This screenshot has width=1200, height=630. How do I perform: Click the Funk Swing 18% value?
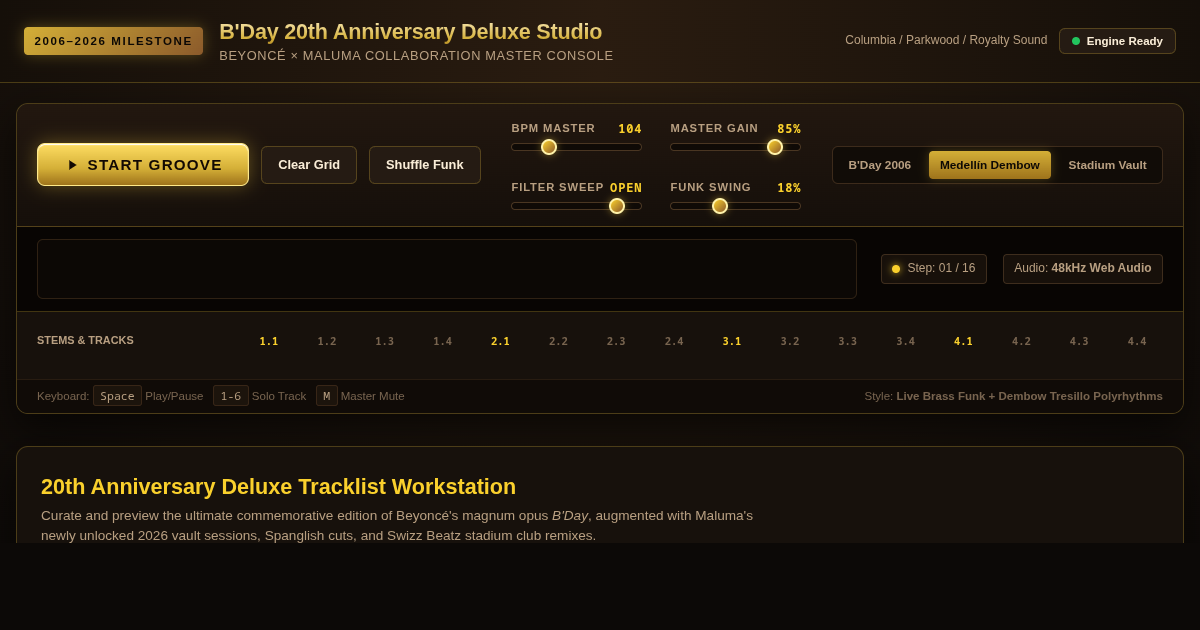pyautogui.click(x=789, y=188)
